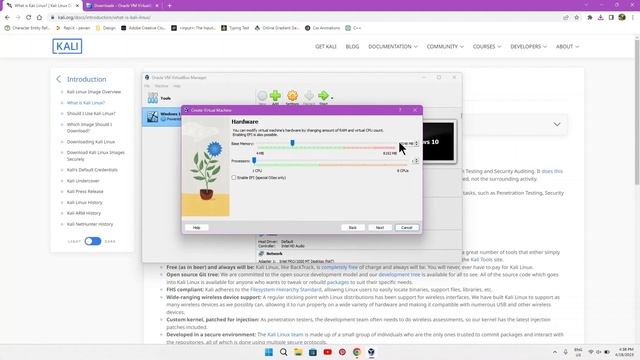Click the browser home icon
The image size is (640, 360).
[39, 17]
